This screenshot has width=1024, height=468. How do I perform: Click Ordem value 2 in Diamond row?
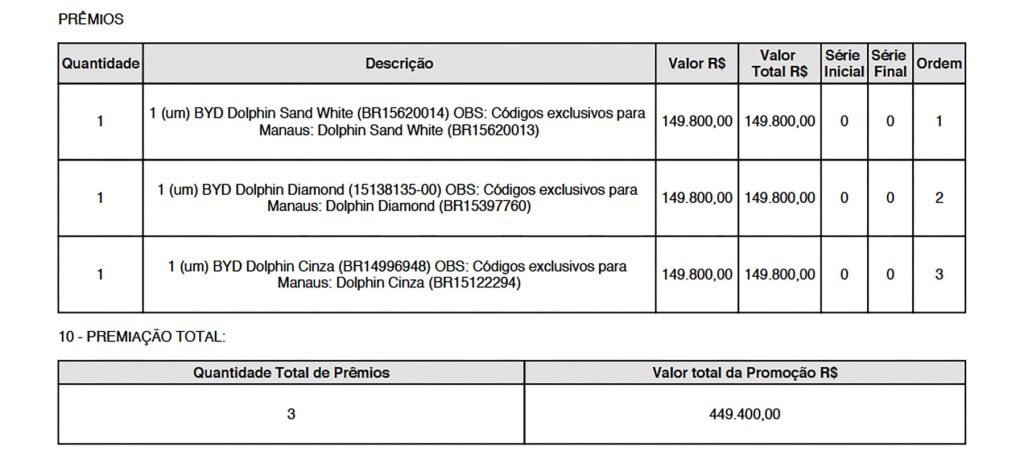939,198
